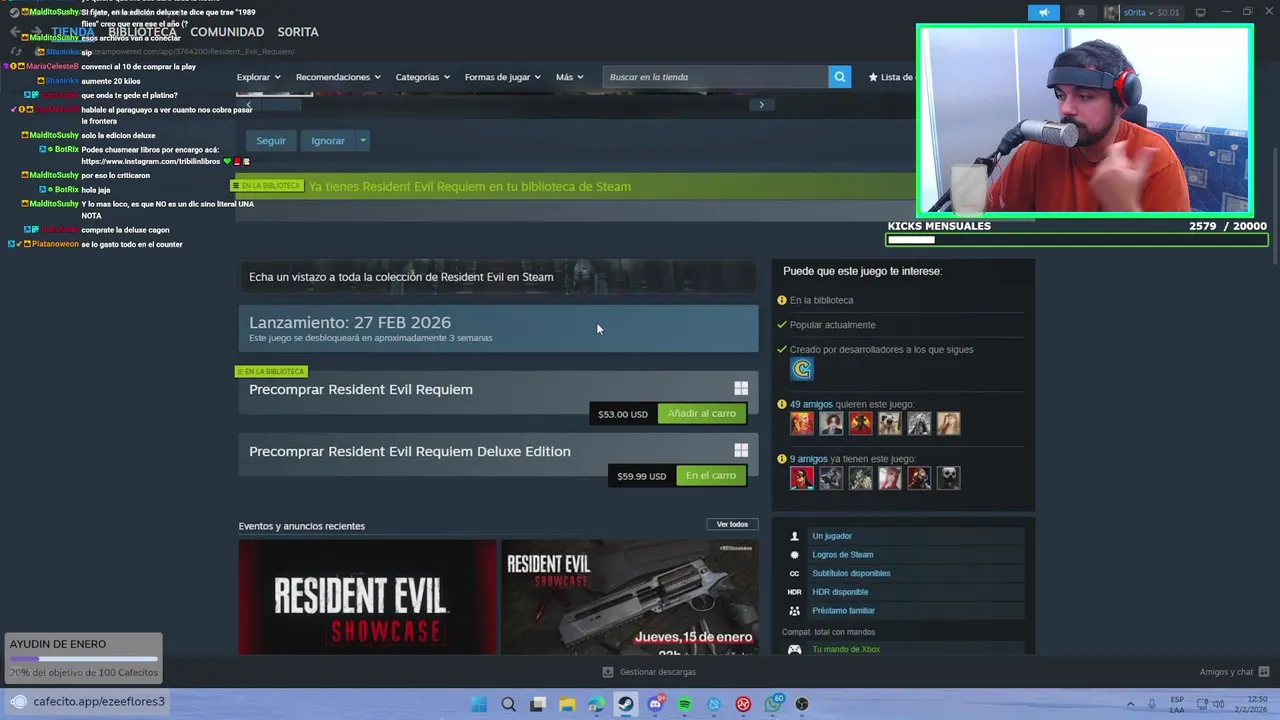Open the 'Jueves, 15 de enero' revolver event thumbnail
The height and width of the screenshot is (720, 1280).
click(630, 597)
